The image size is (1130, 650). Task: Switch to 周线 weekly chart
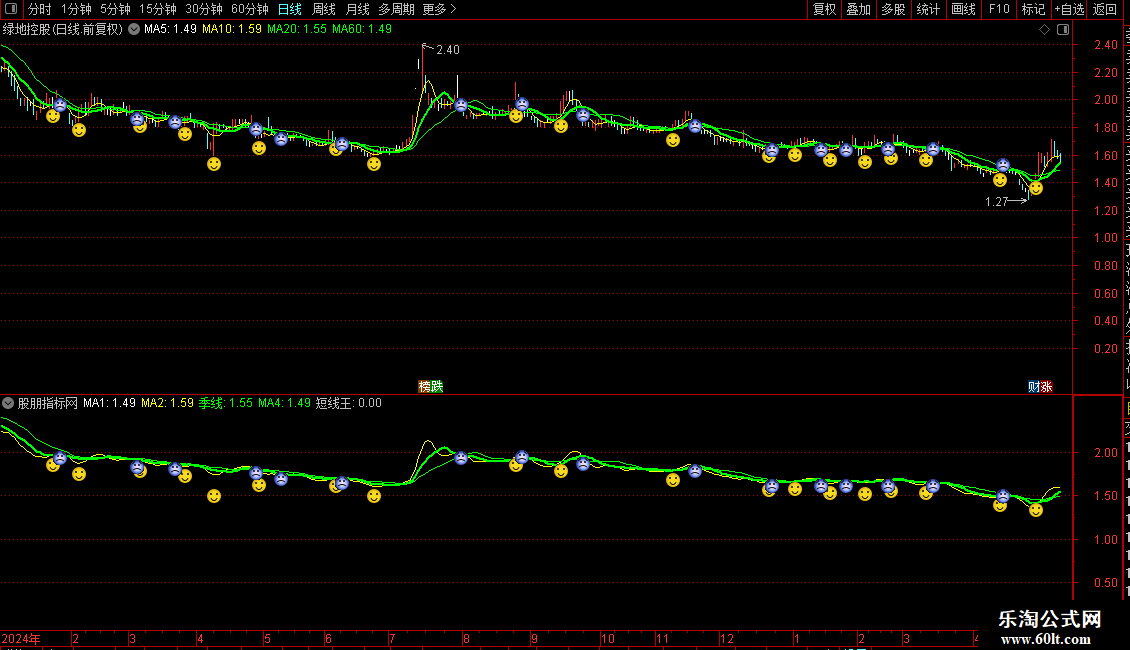(x=324, y=9)
